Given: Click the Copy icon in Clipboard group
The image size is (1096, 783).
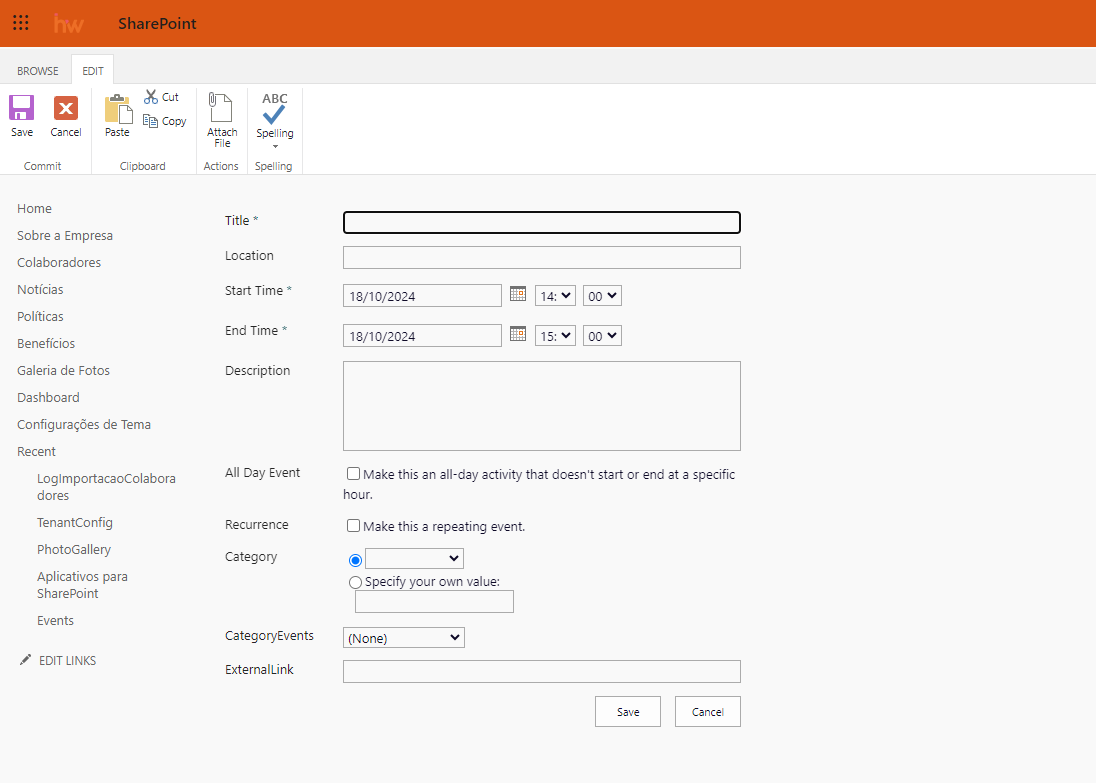Looking at the screenshot, I should 151,121.
